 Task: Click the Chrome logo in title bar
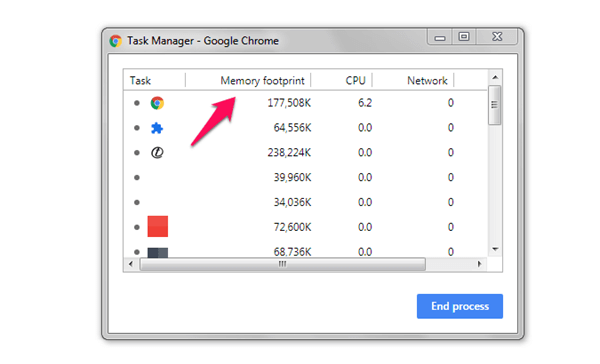coord(116,41)
